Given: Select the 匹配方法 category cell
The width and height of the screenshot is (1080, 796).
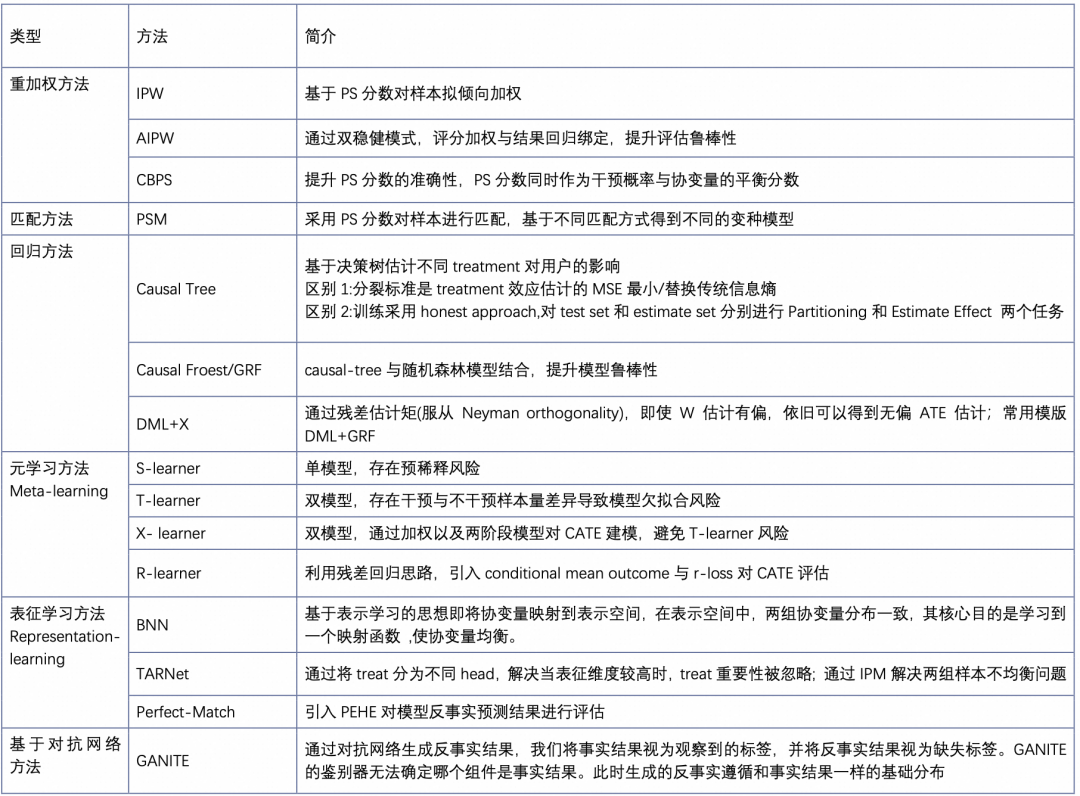Looking at the screenshot, I should click(x=42, y=219).
